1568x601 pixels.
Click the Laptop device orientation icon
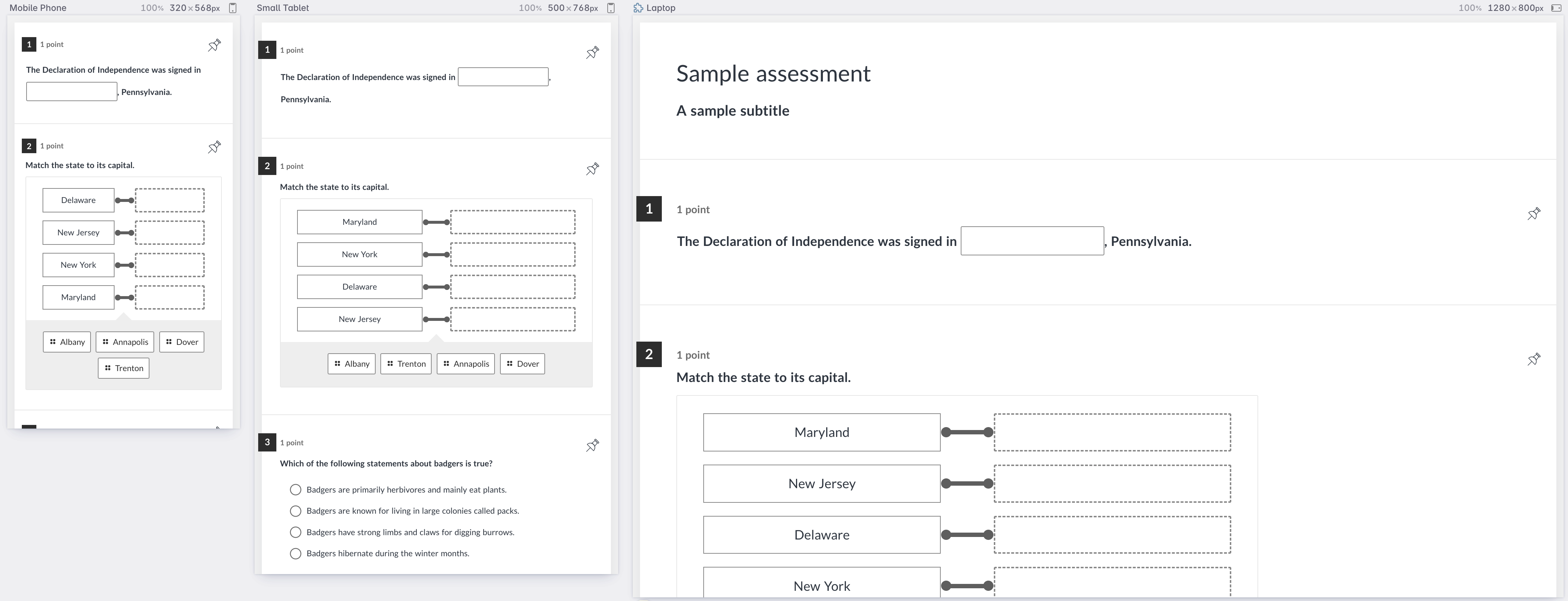[1556, 8]
